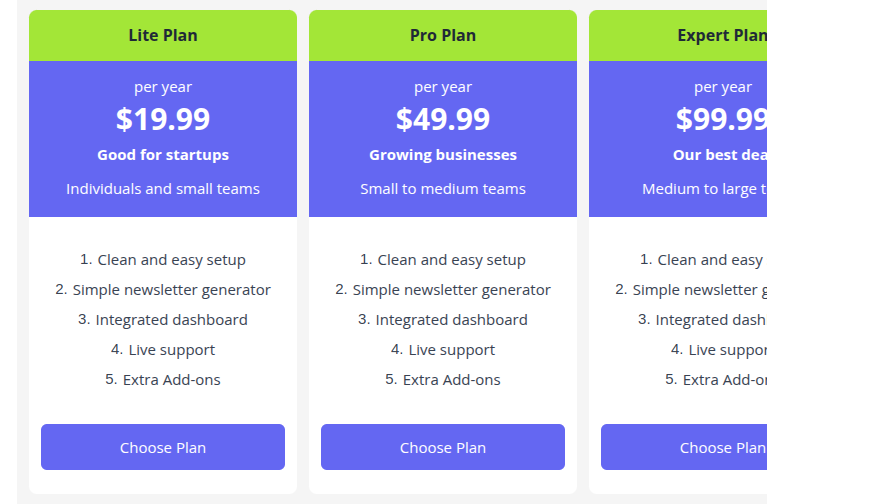The image size is (892, 504).
Task: Click 'Small to medium teams' text
Action: [443, 189]
